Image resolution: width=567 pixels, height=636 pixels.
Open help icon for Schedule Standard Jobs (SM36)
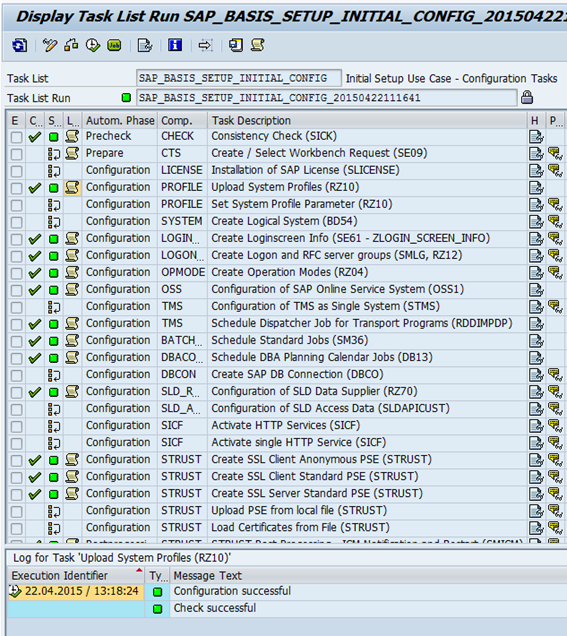click(x=536, y=341)
